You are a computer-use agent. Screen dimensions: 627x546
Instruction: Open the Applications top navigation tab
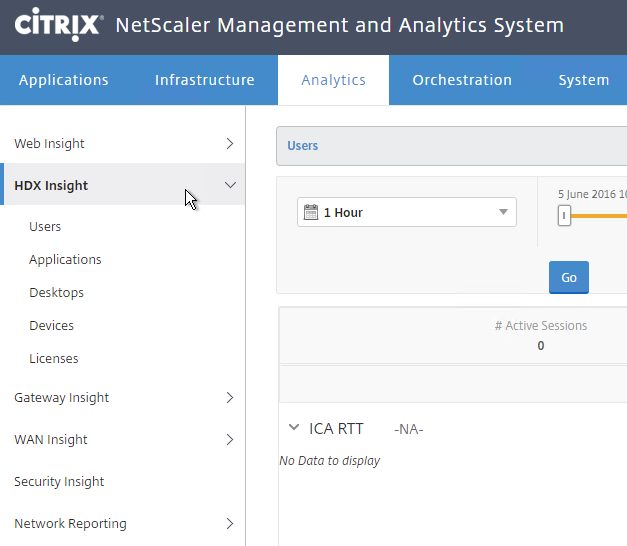pos(64,80)
